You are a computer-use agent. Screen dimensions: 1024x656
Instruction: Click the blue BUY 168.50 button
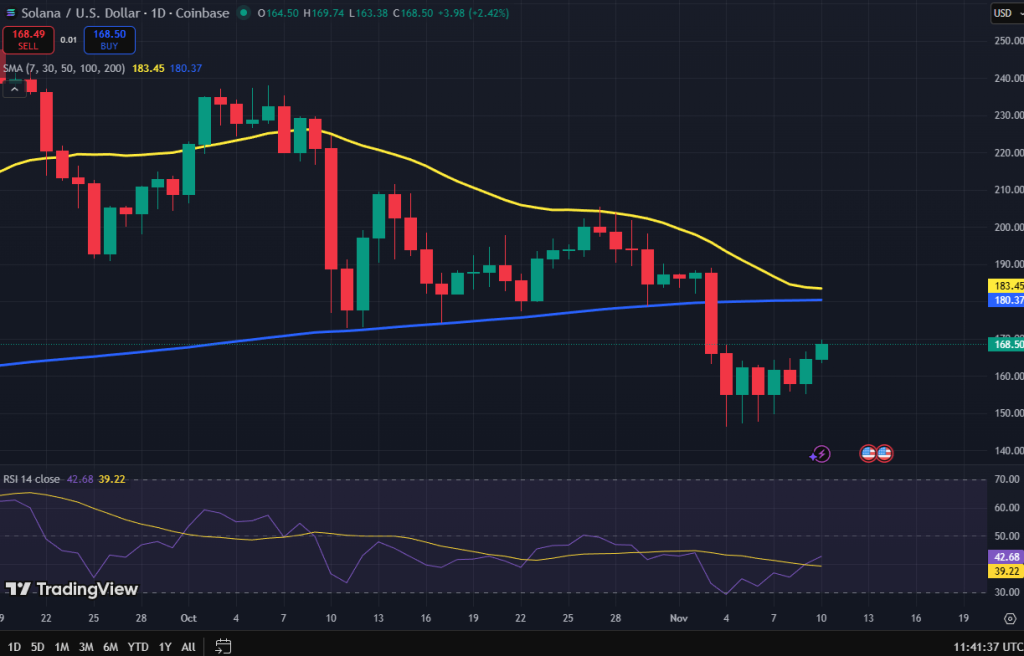coord(109,40)
